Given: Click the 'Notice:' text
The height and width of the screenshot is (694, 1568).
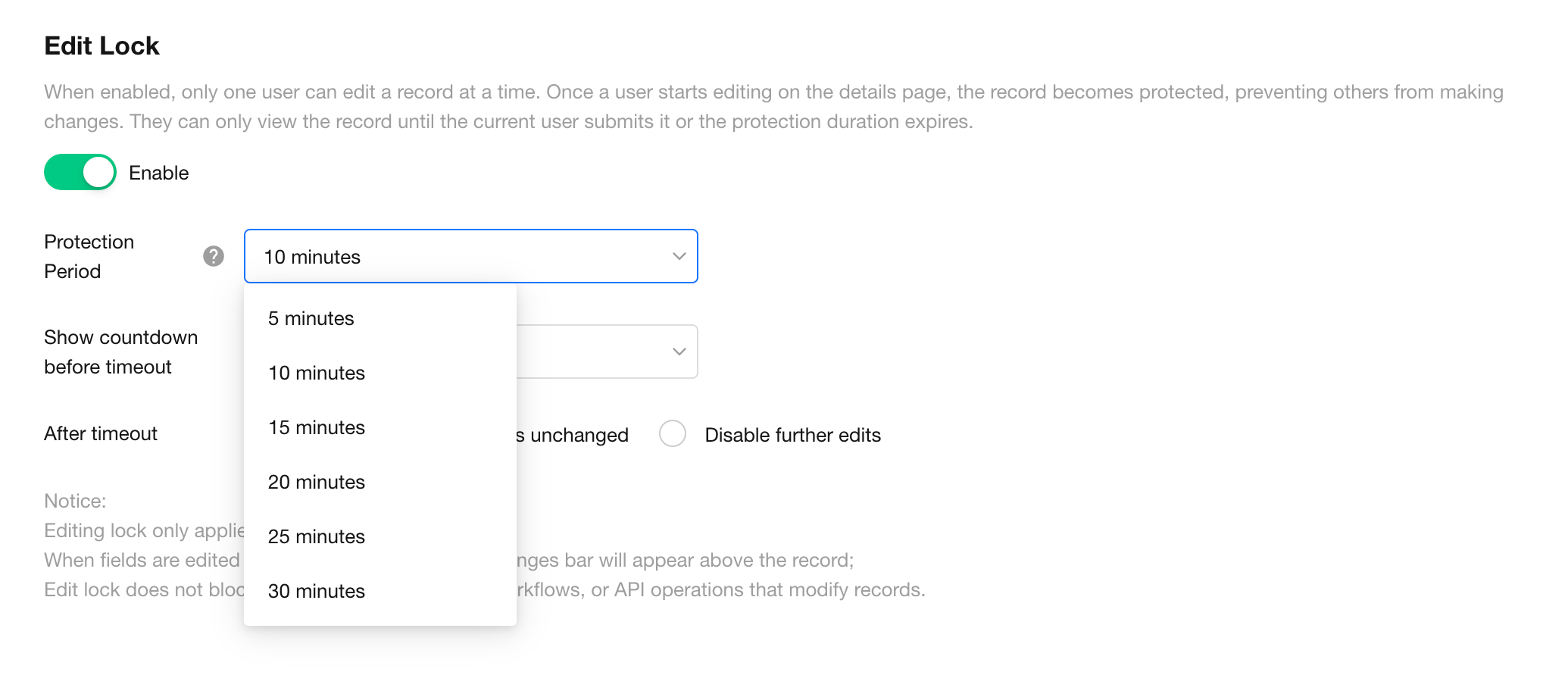Looking at the screenshot, I should point(75,501).
